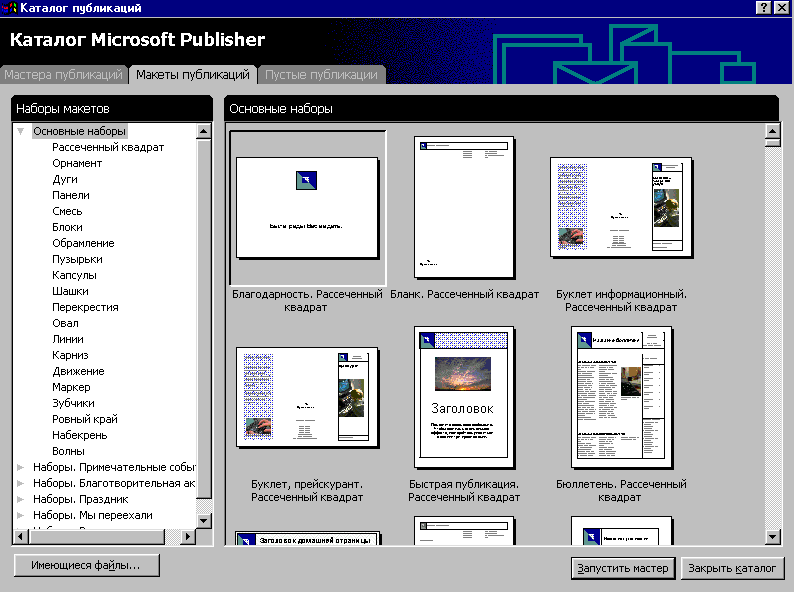
Task: Pick Смесь design set
Action: click(x=67, y=211)
